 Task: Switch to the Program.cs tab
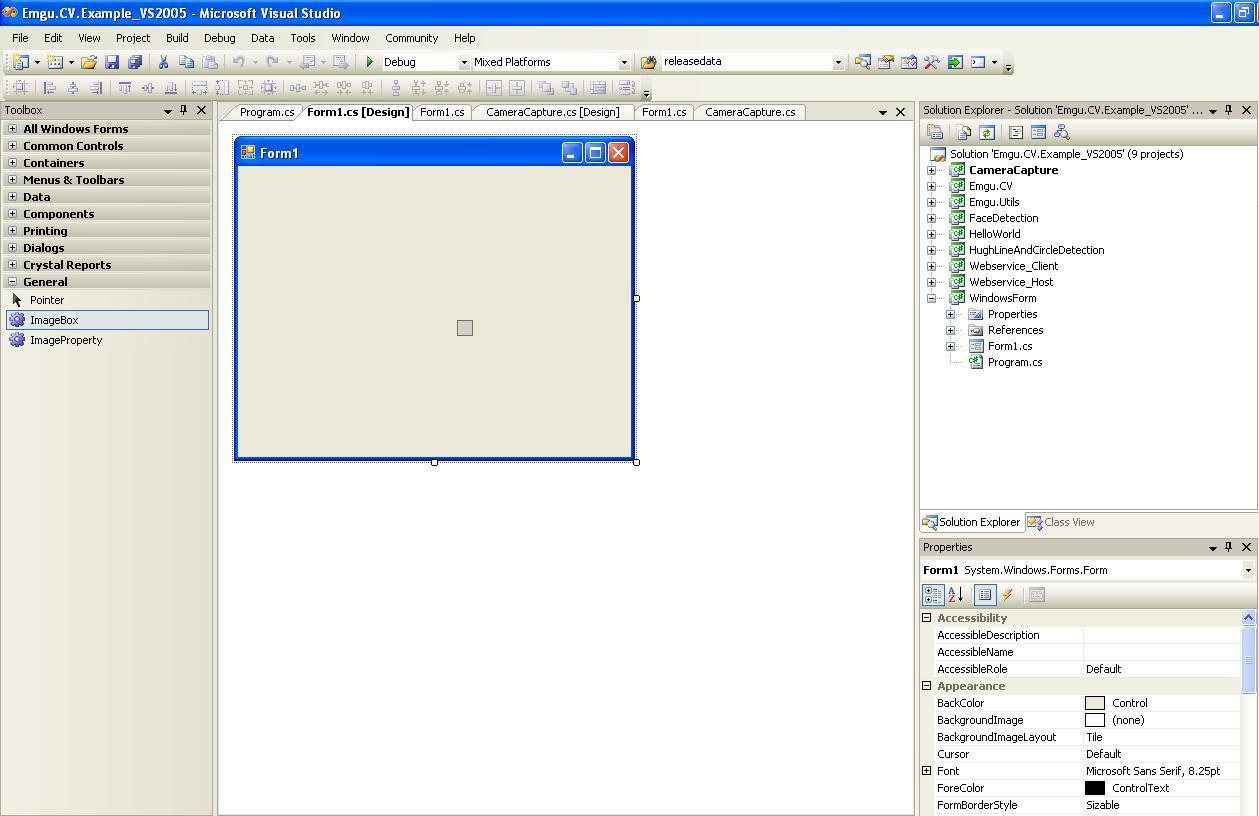pyautogui.click(x=266, y=112)
